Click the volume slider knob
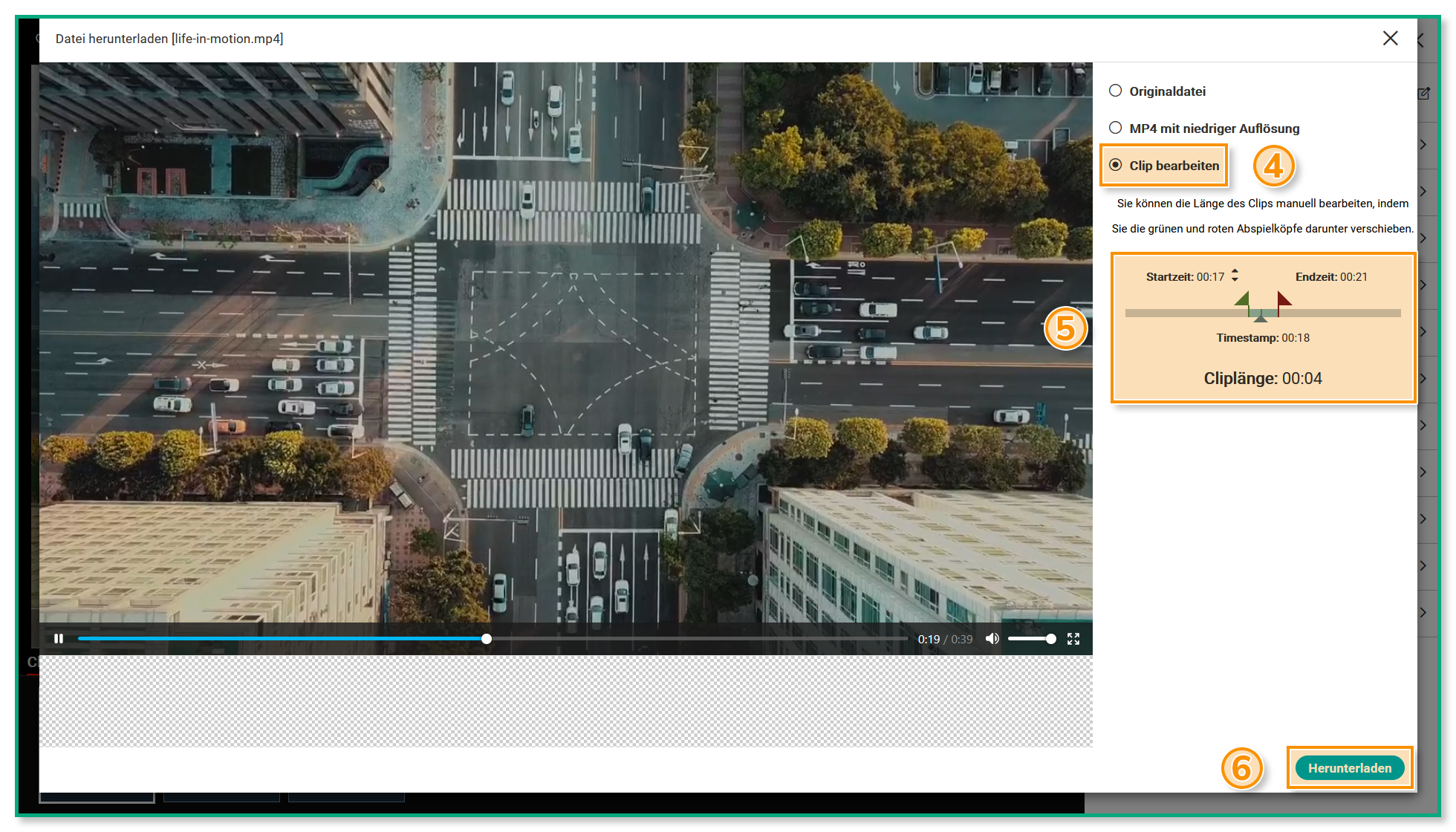Screen dimensions: 1456x832 pos(1050,639)
